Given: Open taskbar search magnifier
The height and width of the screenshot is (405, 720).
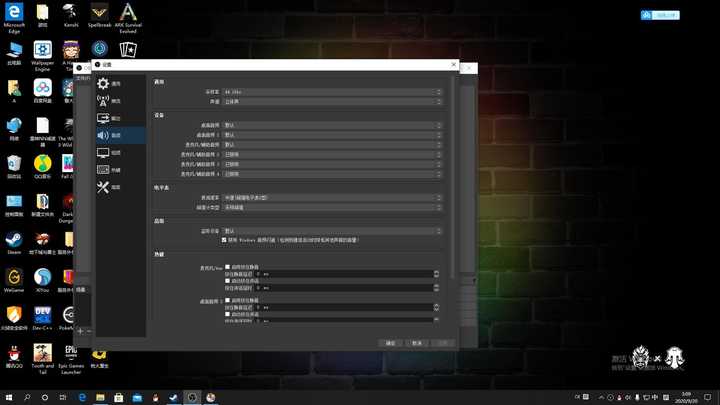Looking at the screenshot, I should point(27,397).
